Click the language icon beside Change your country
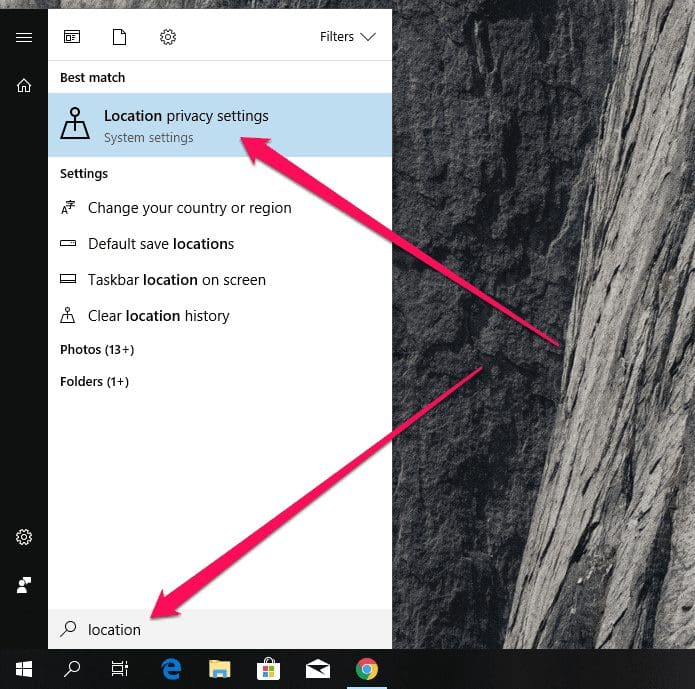The image size is (695, 689). pos(68,207)
